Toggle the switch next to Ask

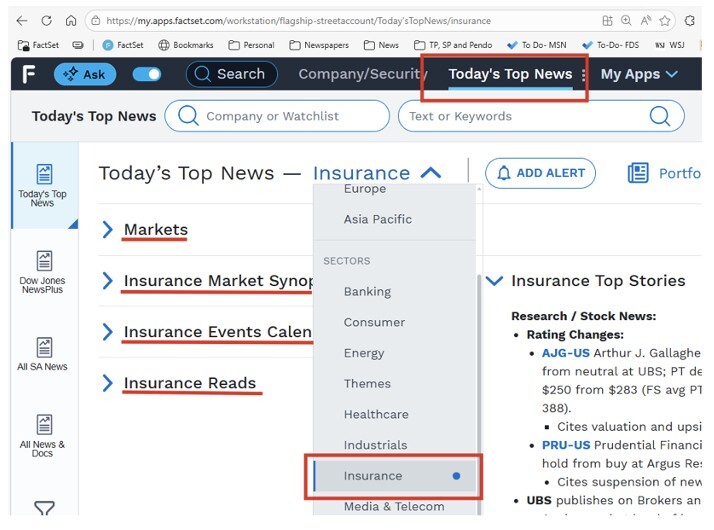click(x=147, y=74)
